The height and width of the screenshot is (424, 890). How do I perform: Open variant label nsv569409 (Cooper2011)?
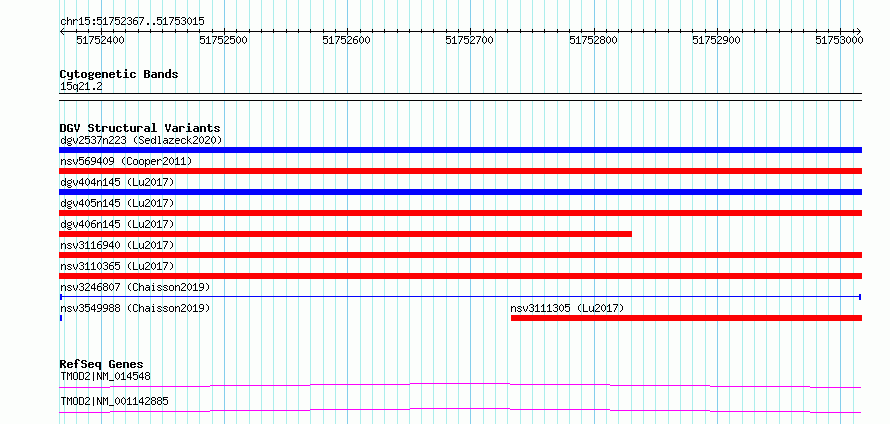pos(126,161)
